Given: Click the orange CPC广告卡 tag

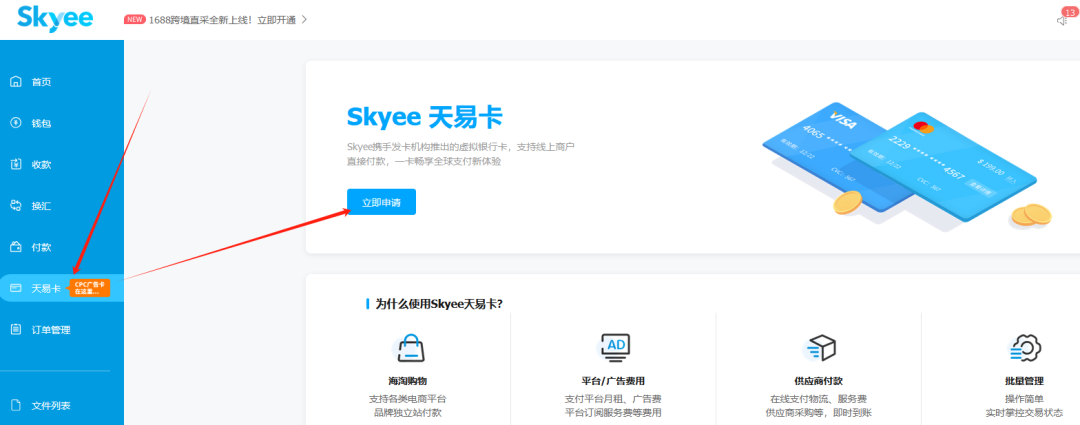Looking at the screenshot, I should tap(89, 288).
